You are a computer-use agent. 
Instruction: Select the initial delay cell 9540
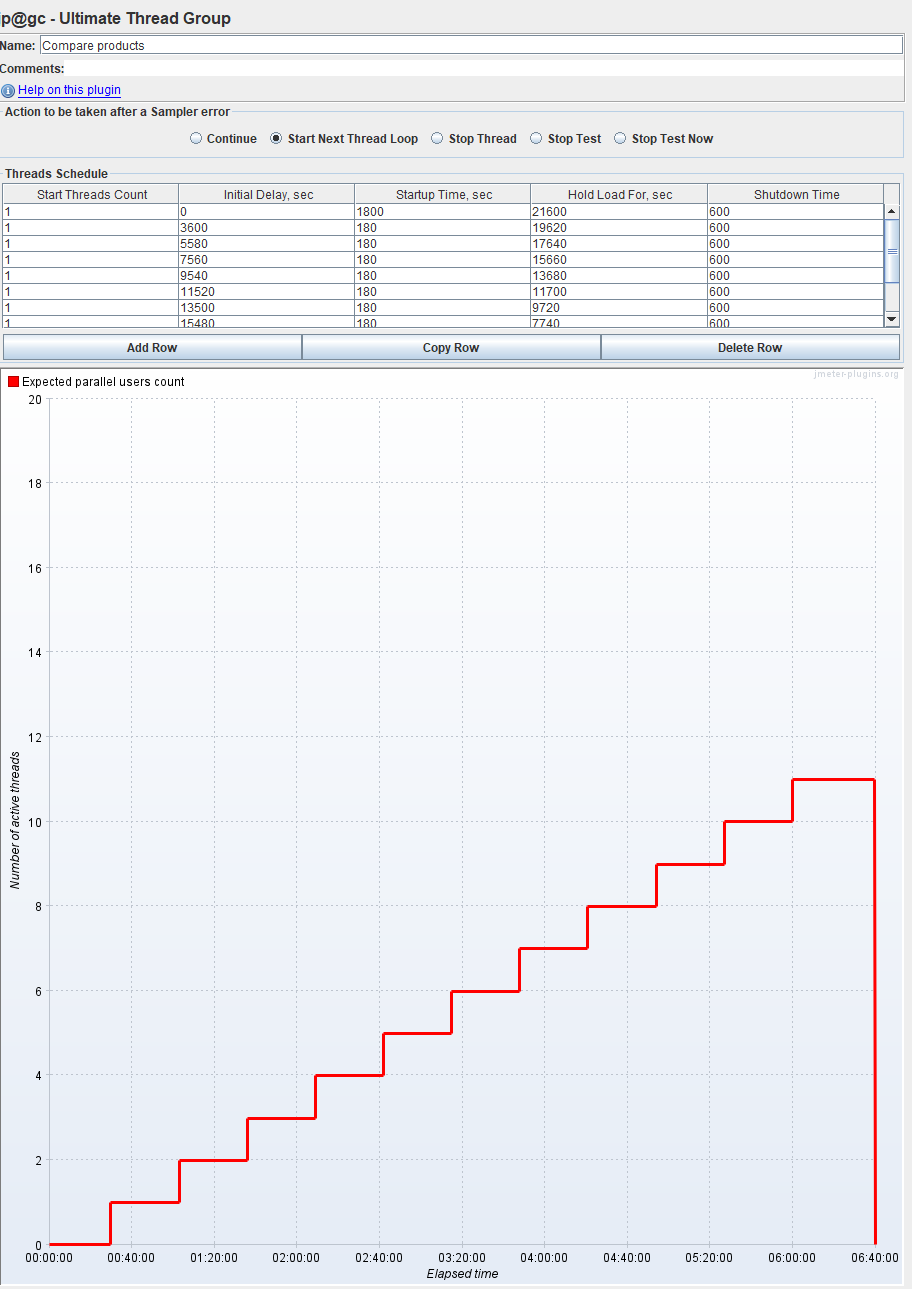267,276
